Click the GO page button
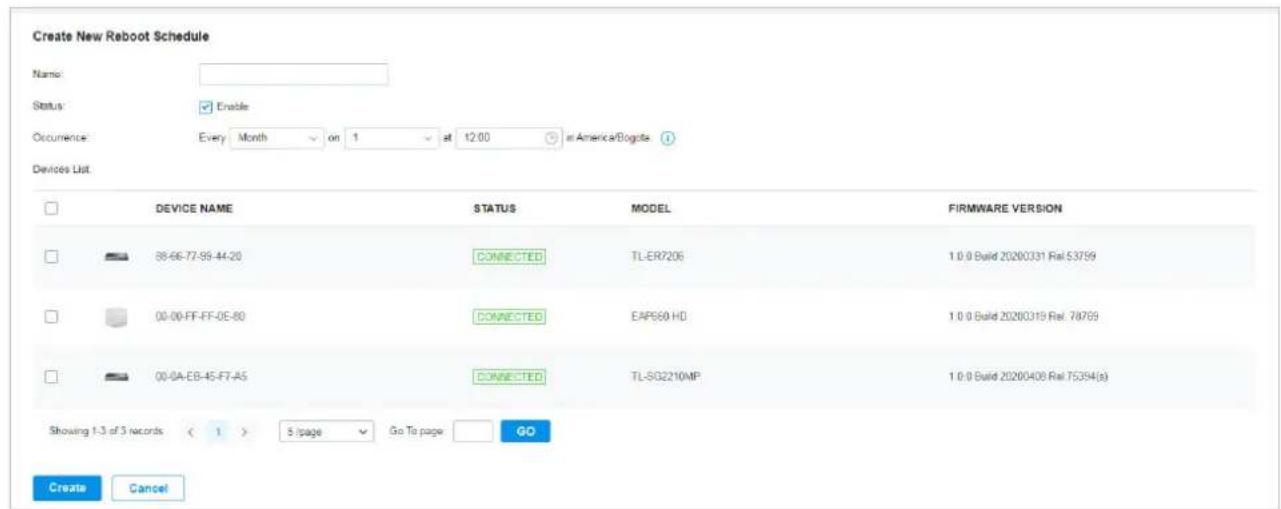The width and height of the screenshot is (1281, 509). click(526, 432)
